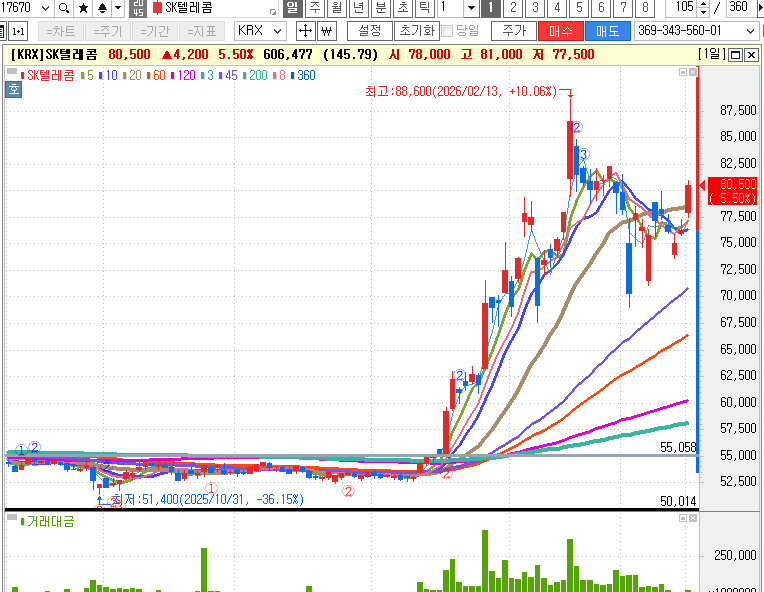Select the 년 yearly period tab

point(359,8)
